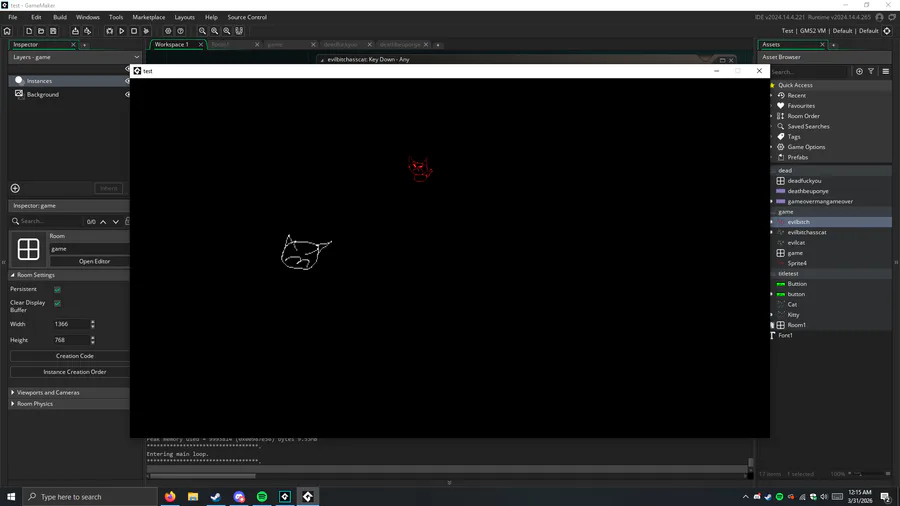Open the Recent quick access item

(796, 95)
